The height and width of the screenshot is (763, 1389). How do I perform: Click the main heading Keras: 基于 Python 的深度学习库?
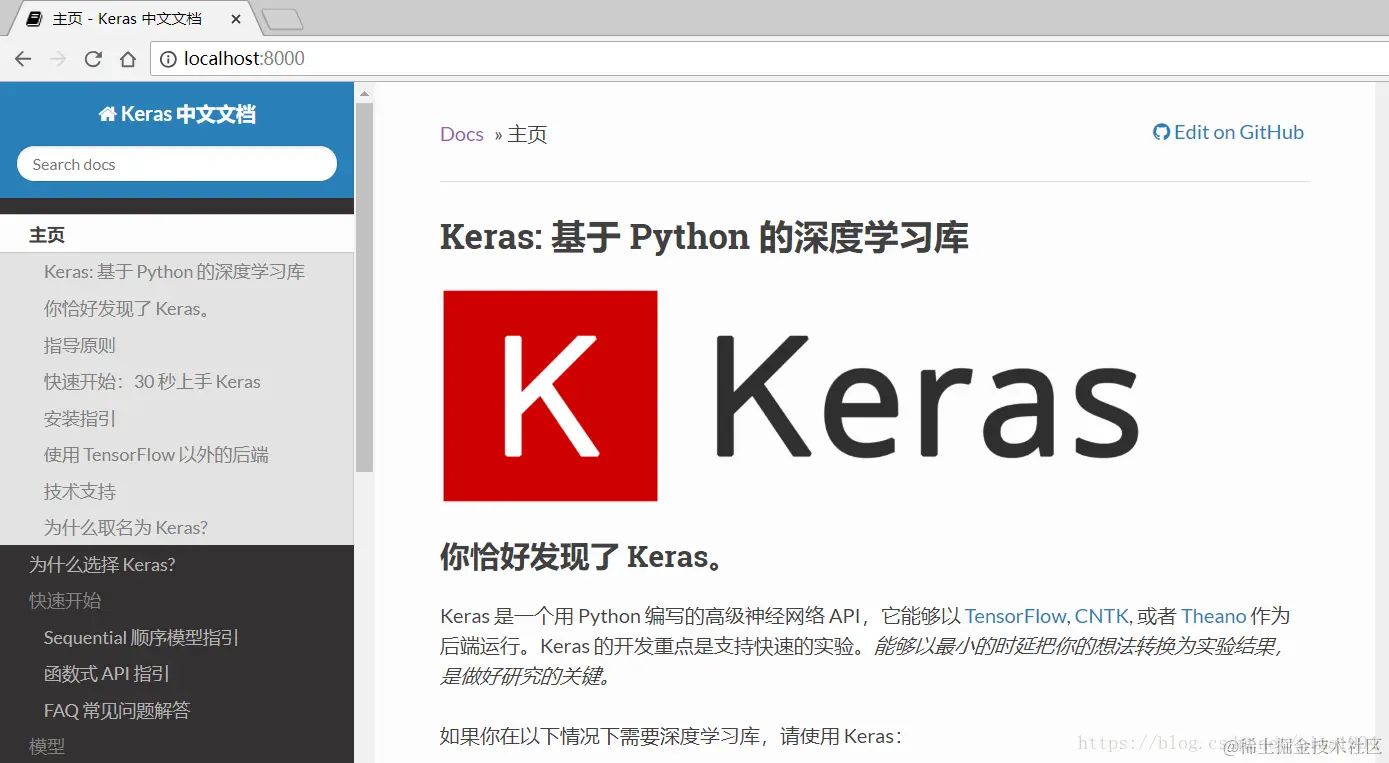(x=704, y=238)
